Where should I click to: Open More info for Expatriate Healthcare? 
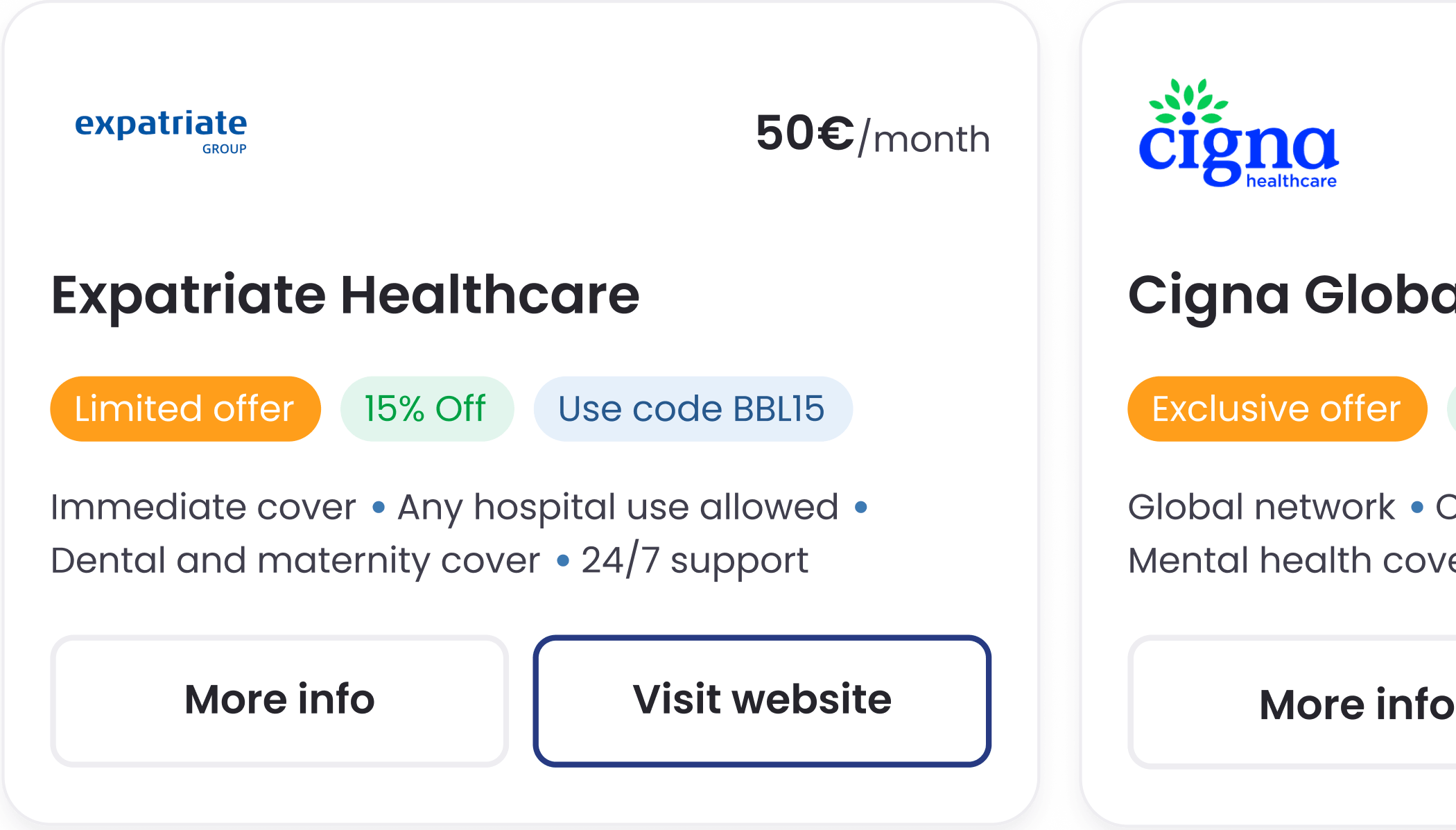[279, 700]
